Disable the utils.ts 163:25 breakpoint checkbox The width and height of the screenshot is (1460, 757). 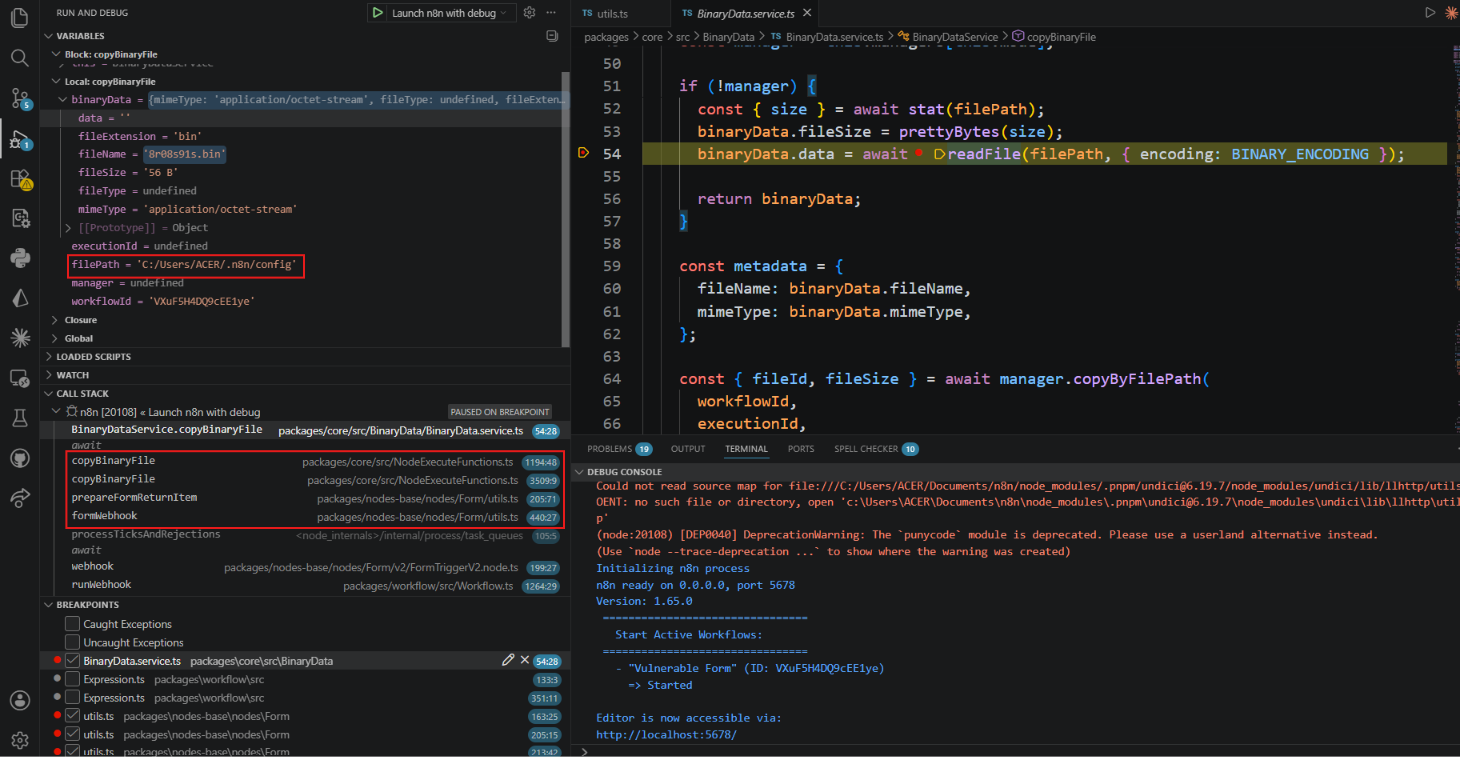pos(72,716)
